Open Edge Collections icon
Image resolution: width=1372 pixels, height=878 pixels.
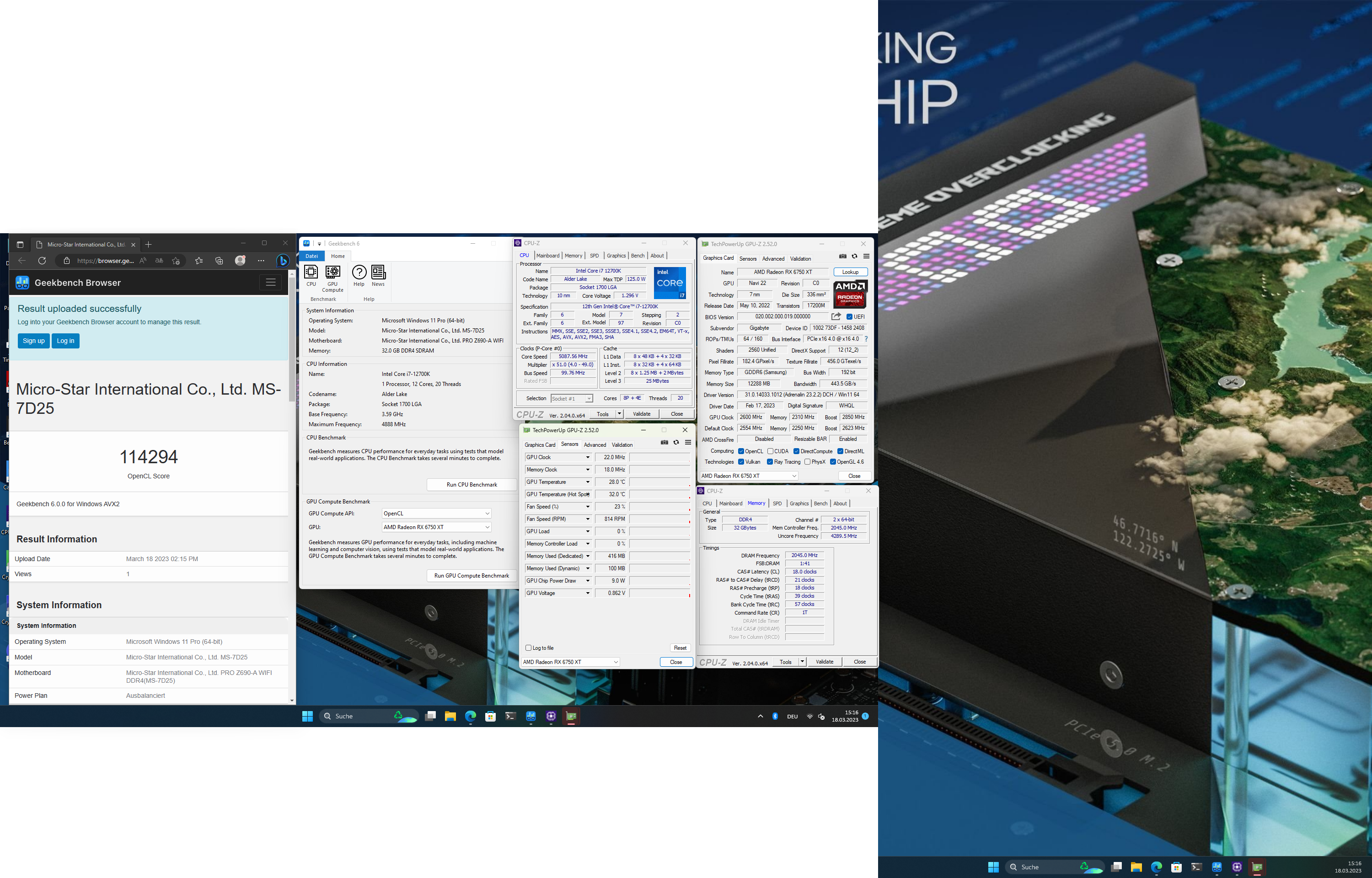click(x=219, y=261)
